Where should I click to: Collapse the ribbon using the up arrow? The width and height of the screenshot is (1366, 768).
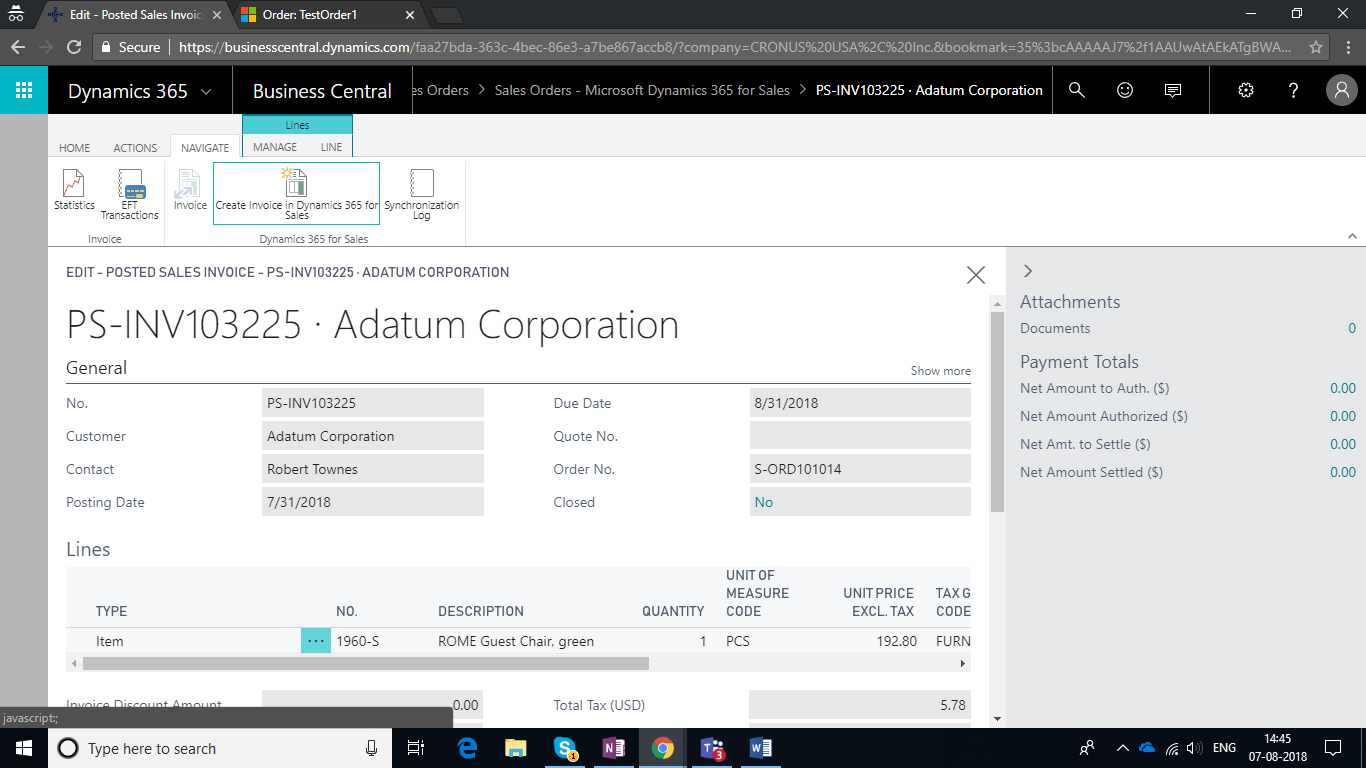[x=1352, y=236]
